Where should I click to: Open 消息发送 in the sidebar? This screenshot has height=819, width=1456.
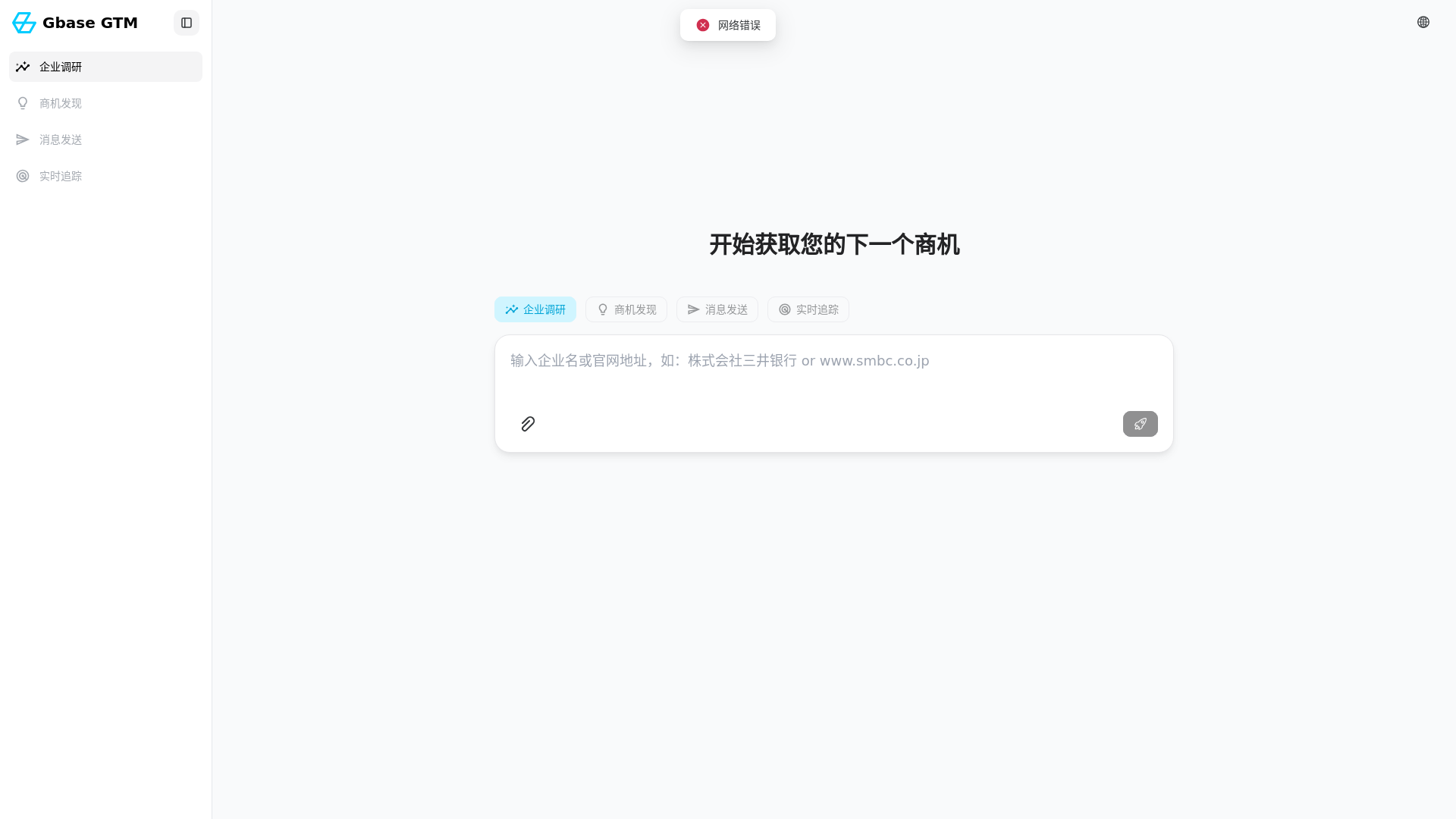(105, 140)
